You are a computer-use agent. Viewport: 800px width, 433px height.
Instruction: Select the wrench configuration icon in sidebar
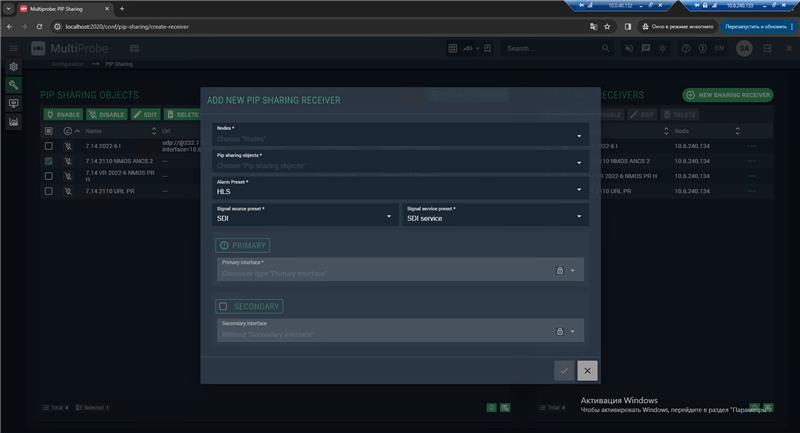(x=14, y=85)
